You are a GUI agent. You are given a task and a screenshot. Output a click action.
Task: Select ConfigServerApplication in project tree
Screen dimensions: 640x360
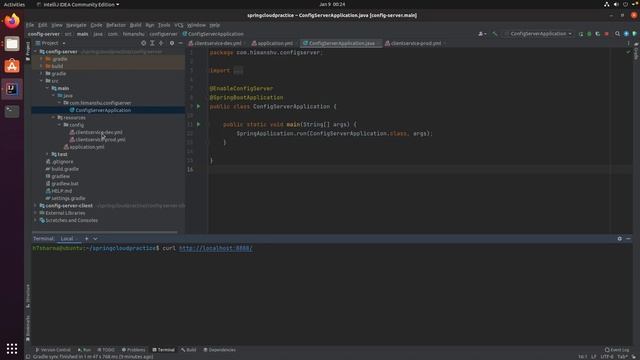pyautogui.click(x=103, y=110)
